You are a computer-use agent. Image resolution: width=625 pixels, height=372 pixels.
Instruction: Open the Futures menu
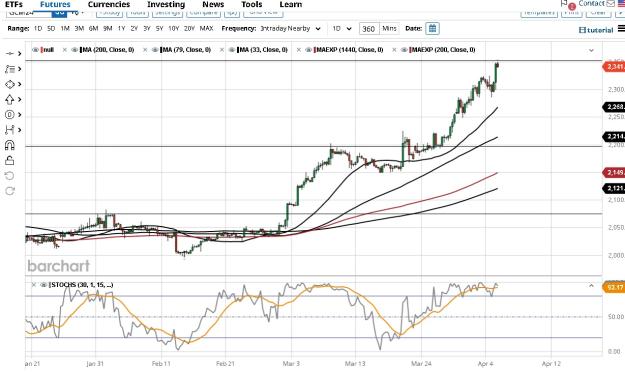pos(55,4)
